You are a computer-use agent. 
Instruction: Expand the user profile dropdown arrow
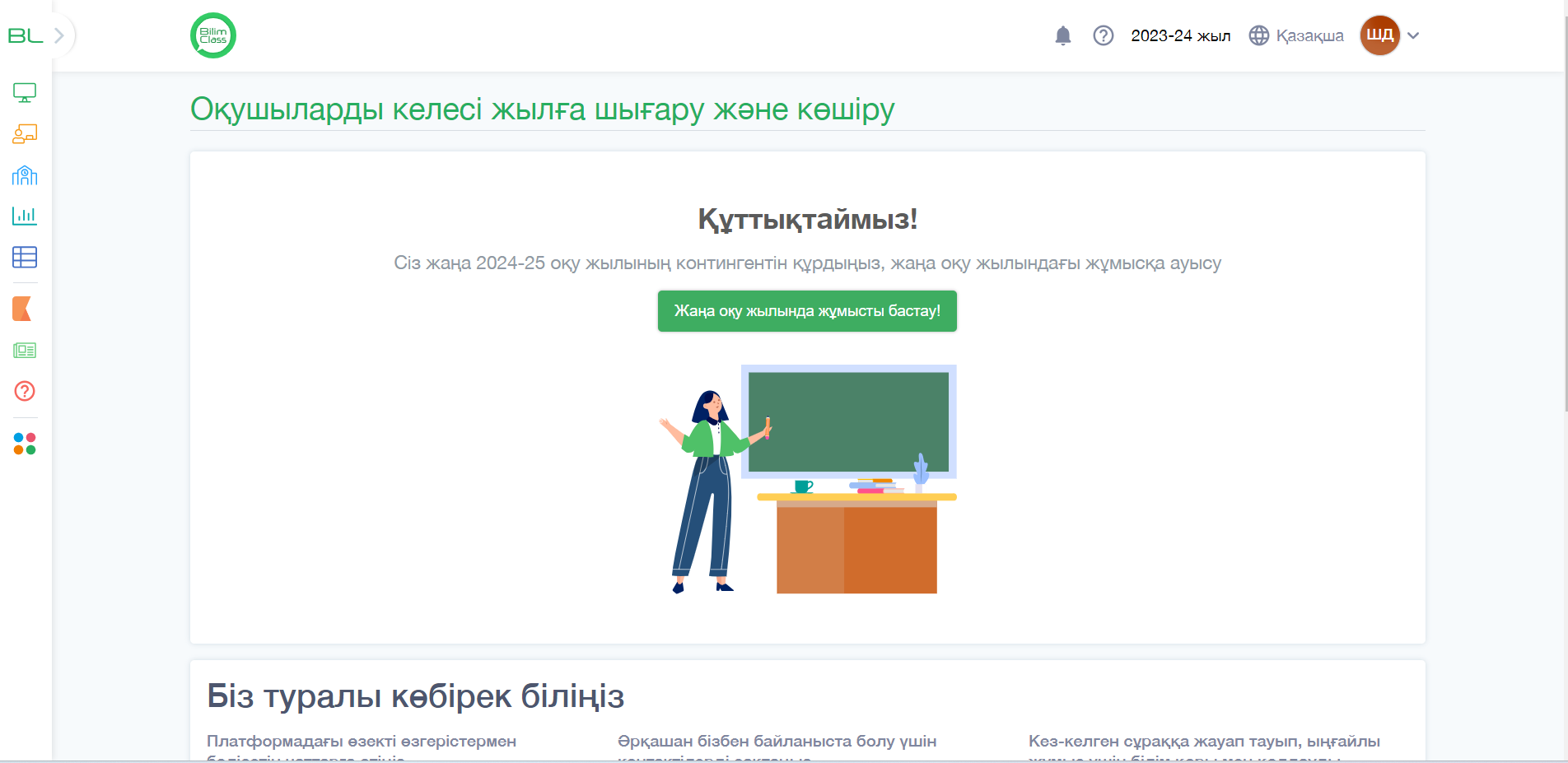coord(1414,35)
